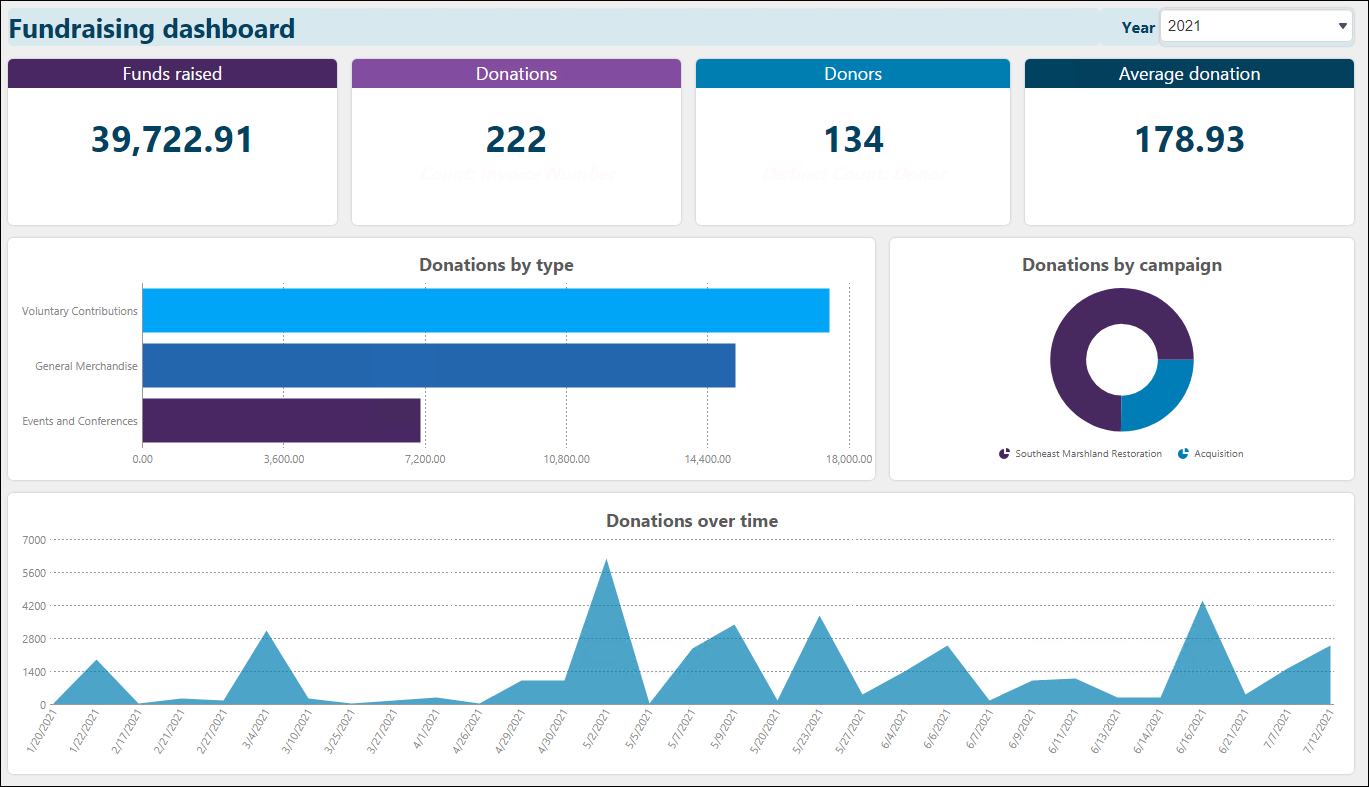Select the Events and Conferences bar
This screenshot has width=1369, height=787.
click(282, 420)
